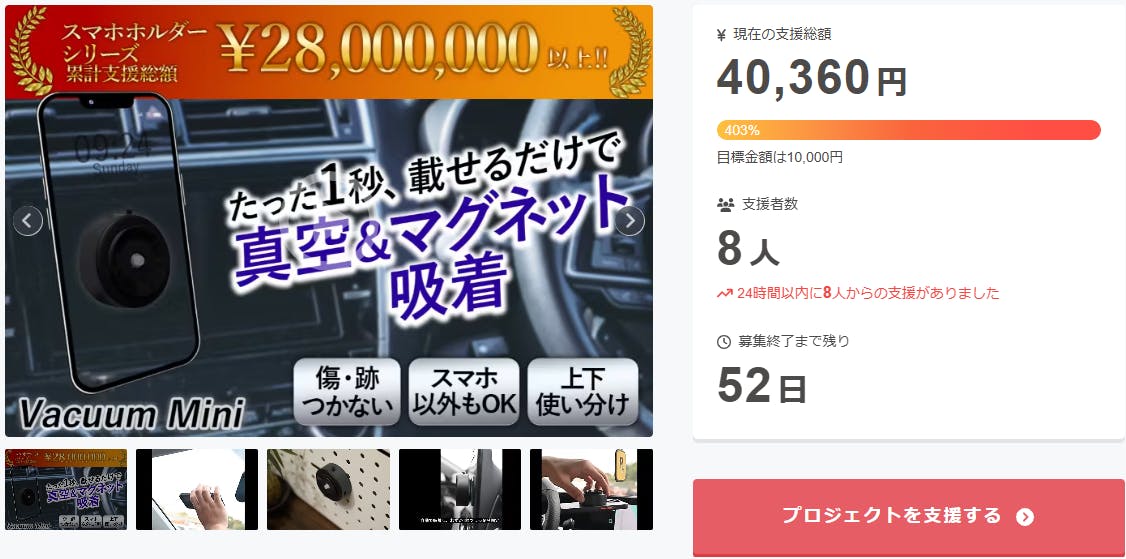Click the 傷・跡つかない feature badge
Image resolution: width=1126 pixels, height=559 pixels.
point(347,392)
